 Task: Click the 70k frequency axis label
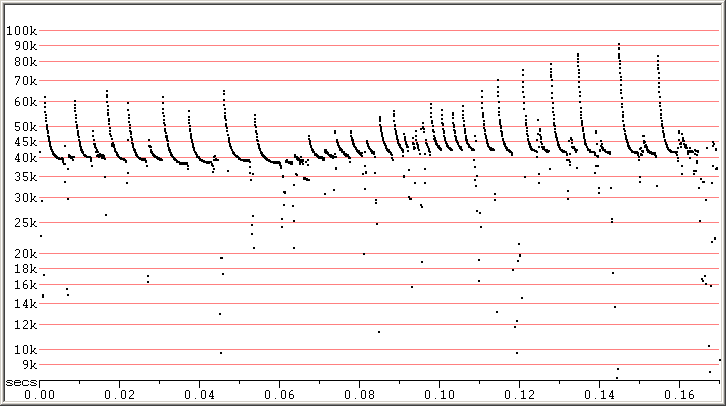coord(26,81)
